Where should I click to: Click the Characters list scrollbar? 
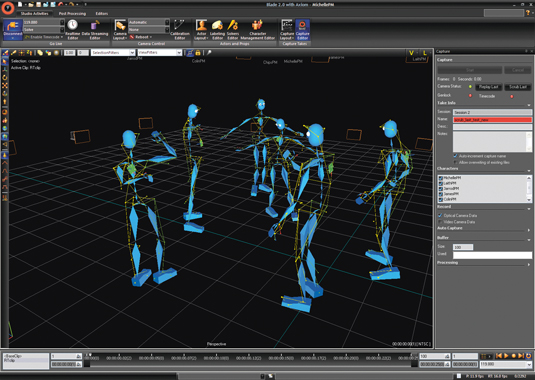coord(529,189)
